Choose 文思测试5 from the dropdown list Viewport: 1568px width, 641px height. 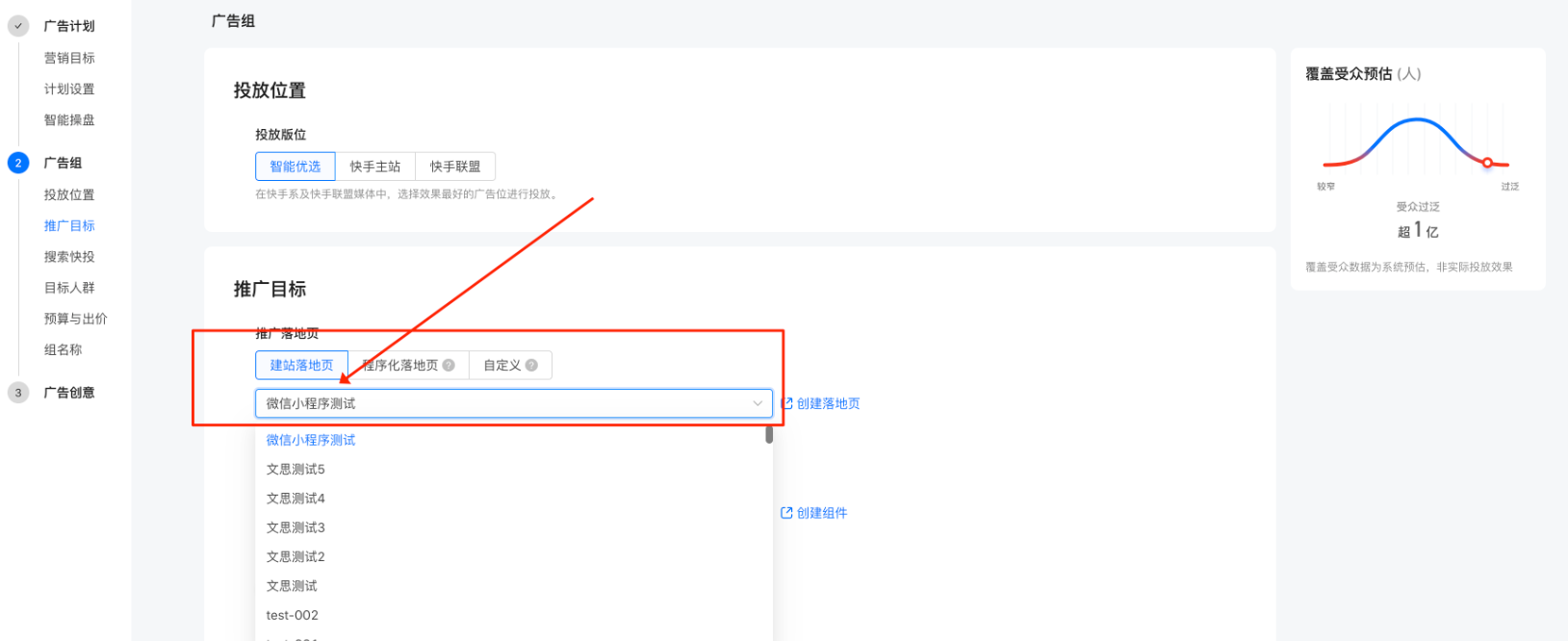pyautogui.click(x=296, y=470)
